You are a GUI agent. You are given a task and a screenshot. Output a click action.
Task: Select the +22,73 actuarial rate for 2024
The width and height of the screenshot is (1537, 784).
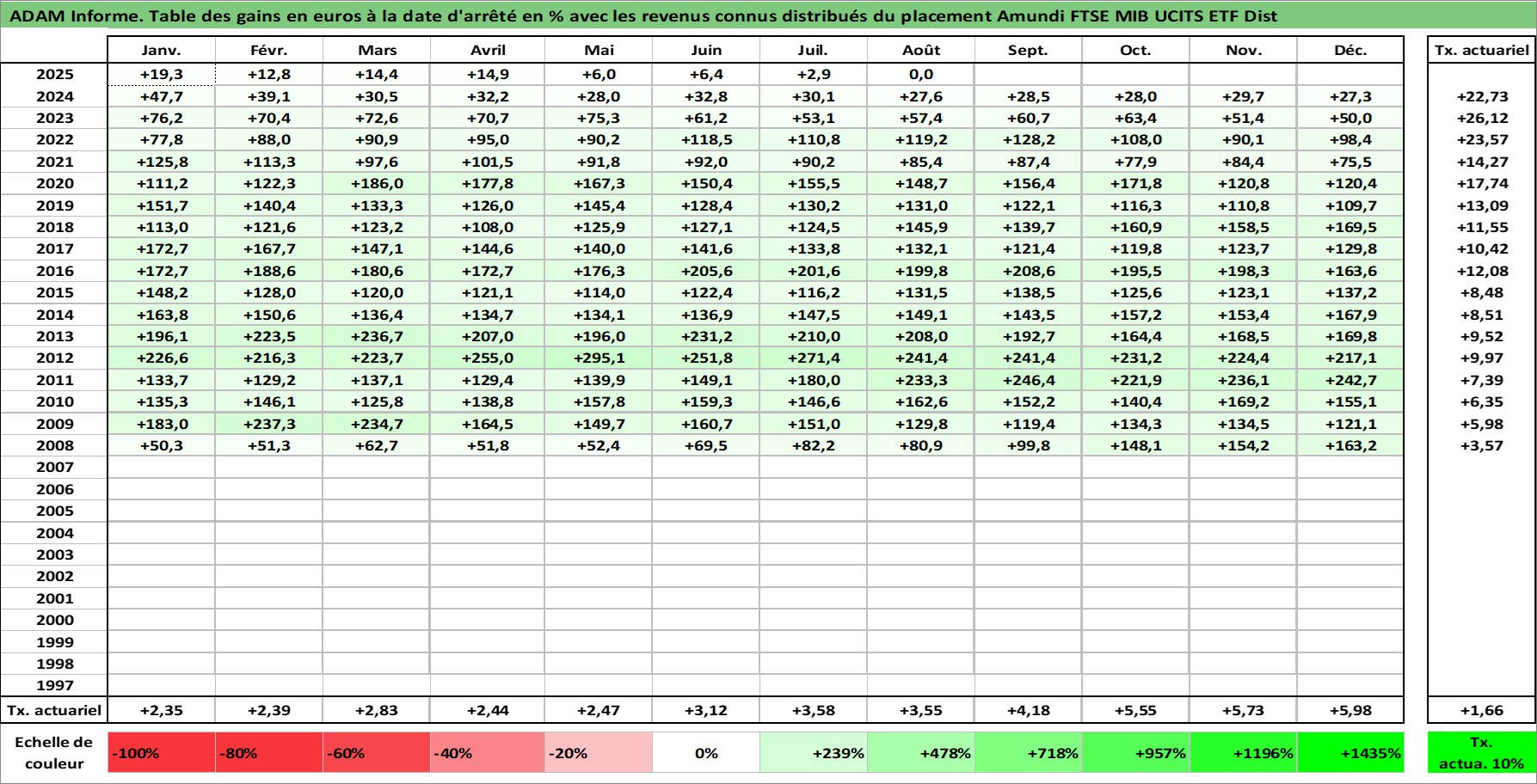point(1482,96)
